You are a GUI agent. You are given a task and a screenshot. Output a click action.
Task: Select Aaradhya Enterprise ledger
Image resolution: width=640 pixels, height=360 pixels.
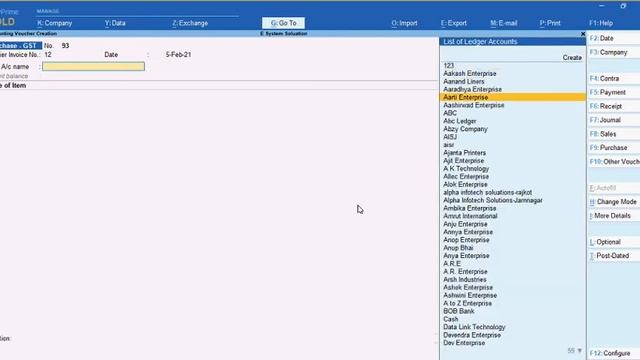pos(472,89)
